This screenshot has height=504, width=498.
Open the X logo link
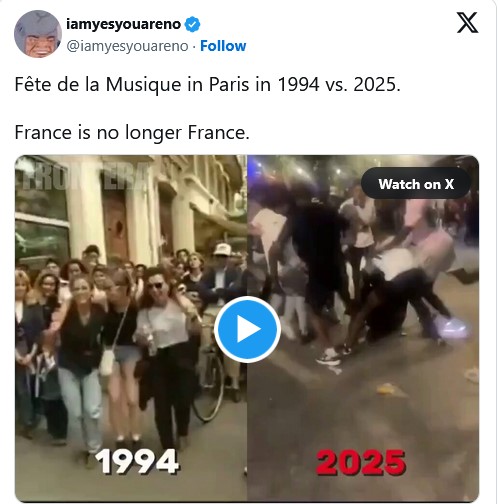(x=467, y=23)
